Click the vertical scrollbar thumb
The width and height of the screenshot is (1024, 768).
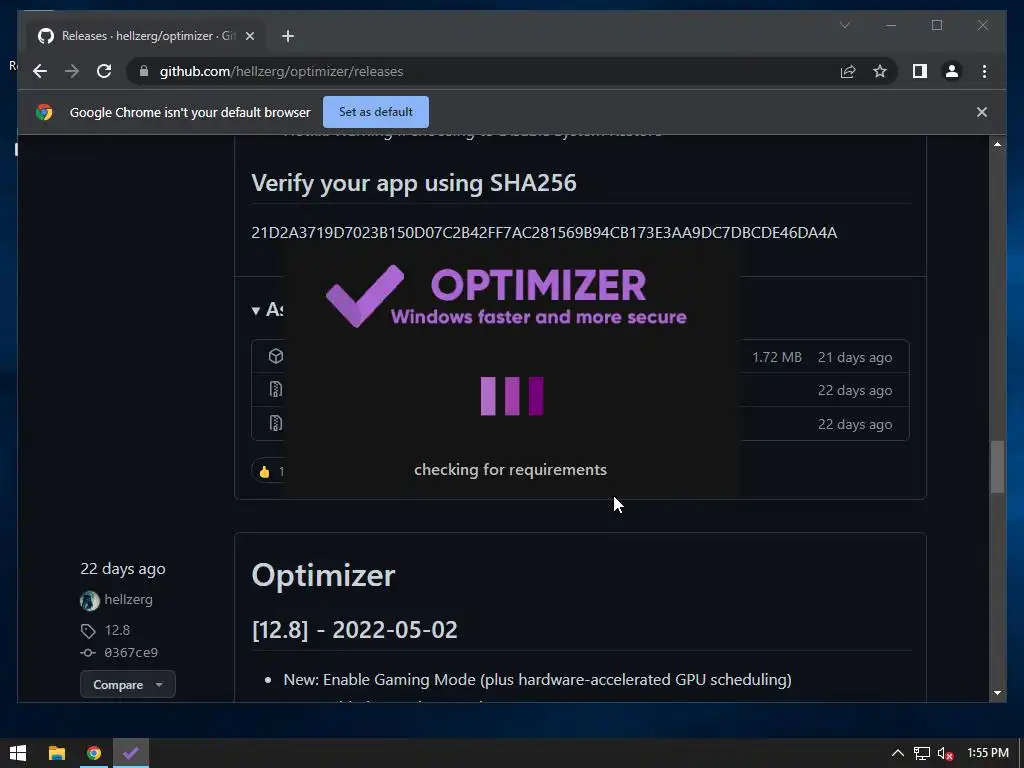997,467
